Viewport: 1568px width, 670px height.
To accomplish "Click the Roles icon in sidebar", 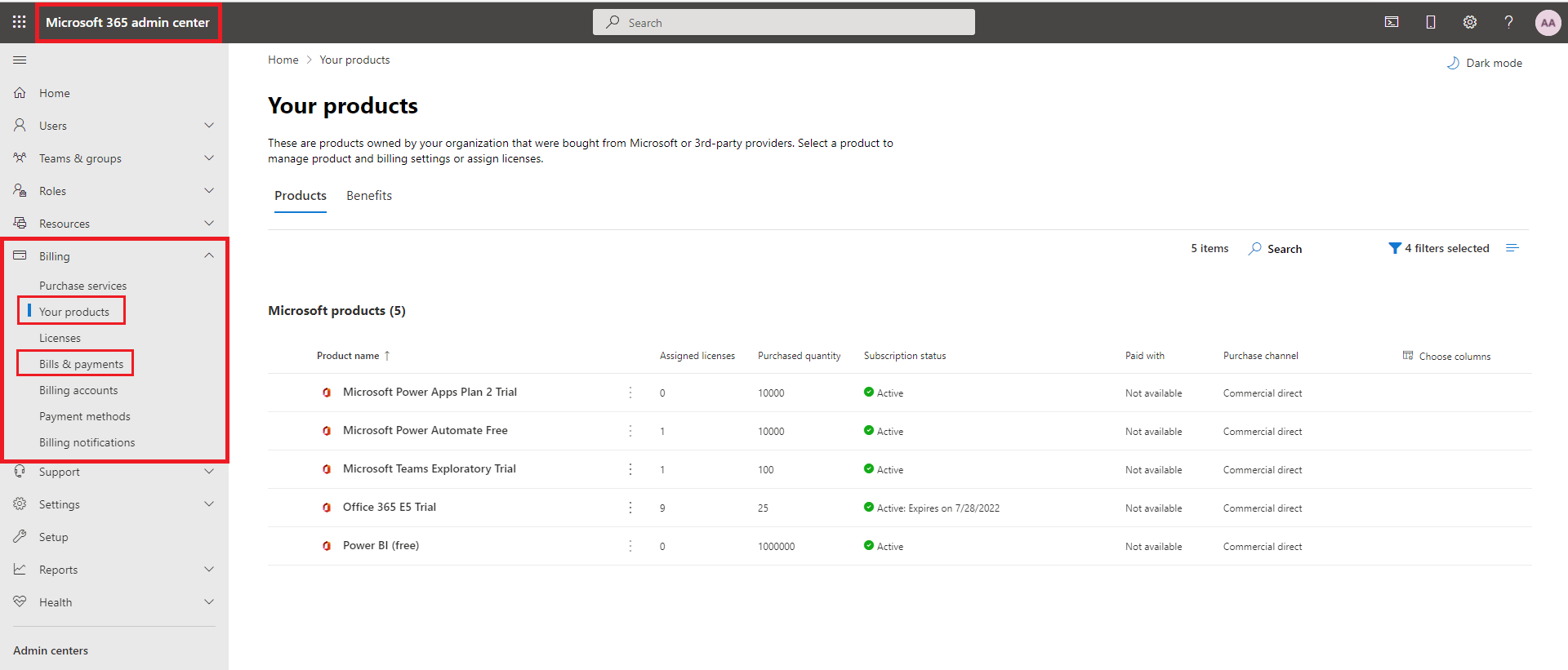I will [20, 190].
